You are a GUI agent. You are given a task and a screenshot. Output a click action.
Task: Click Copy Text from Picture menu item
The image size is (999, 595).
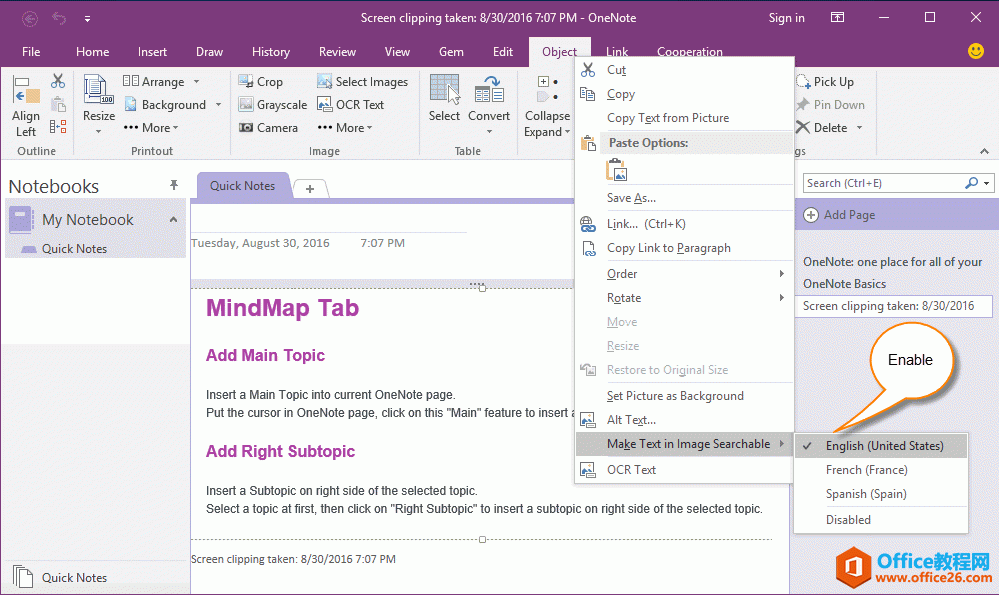tap(667, 118)
